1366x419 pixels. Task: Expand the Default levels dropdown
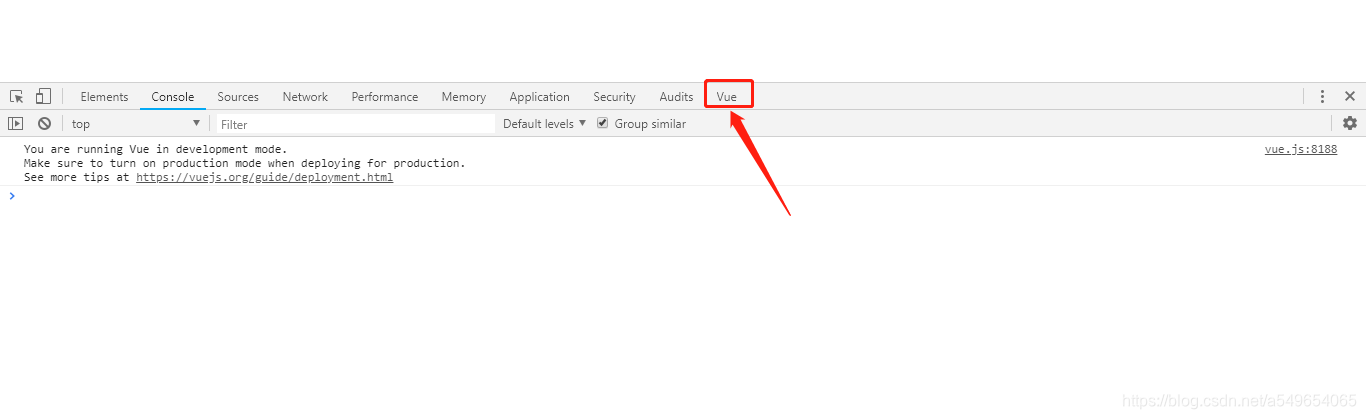[x=545, y=124]
